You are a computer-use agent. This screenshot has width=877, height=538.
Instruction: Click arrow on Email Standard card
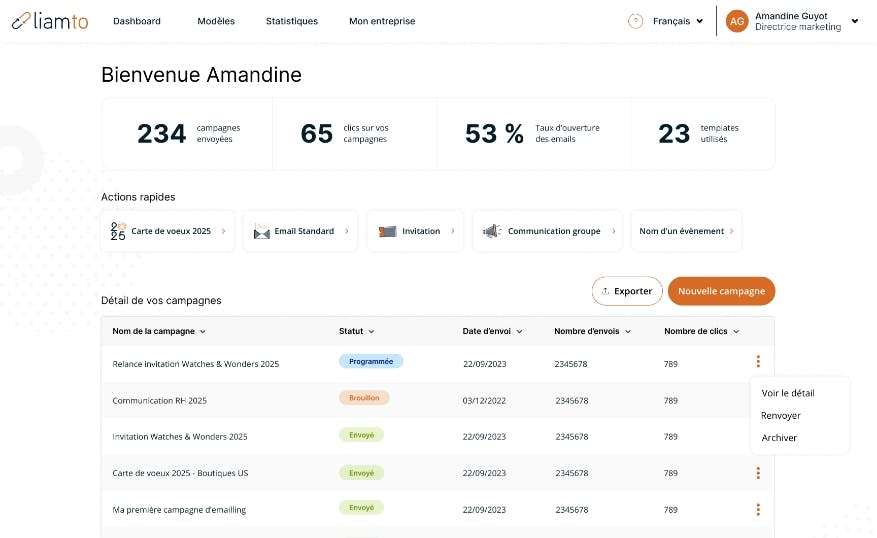pyautogui.click(x=347, y=231)
